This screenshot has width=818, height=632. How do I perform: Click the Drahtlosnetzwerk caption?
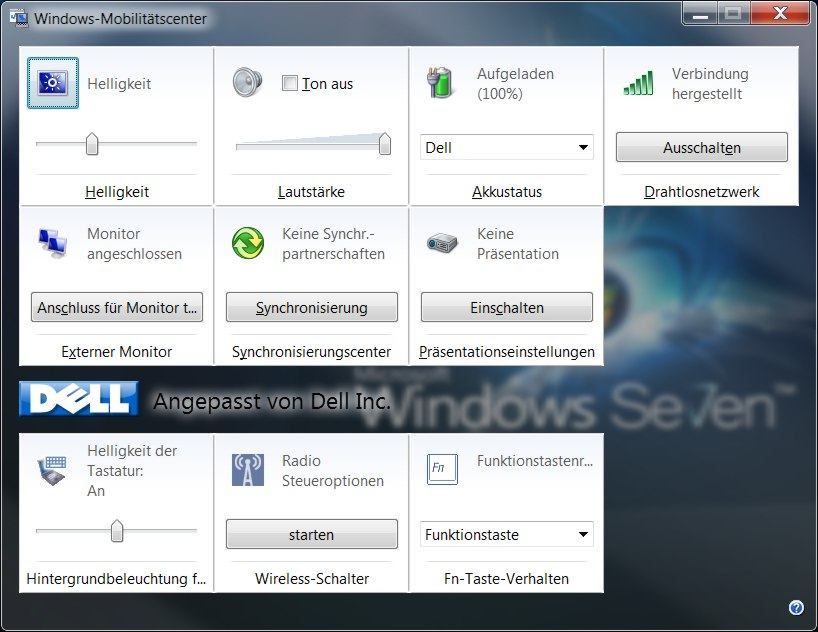pos(702,192)
